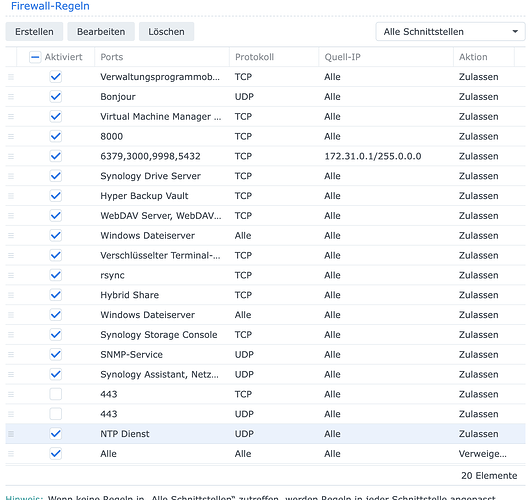
Task: Select the Synology Drive Server rule row
Action: pos(265,176)
